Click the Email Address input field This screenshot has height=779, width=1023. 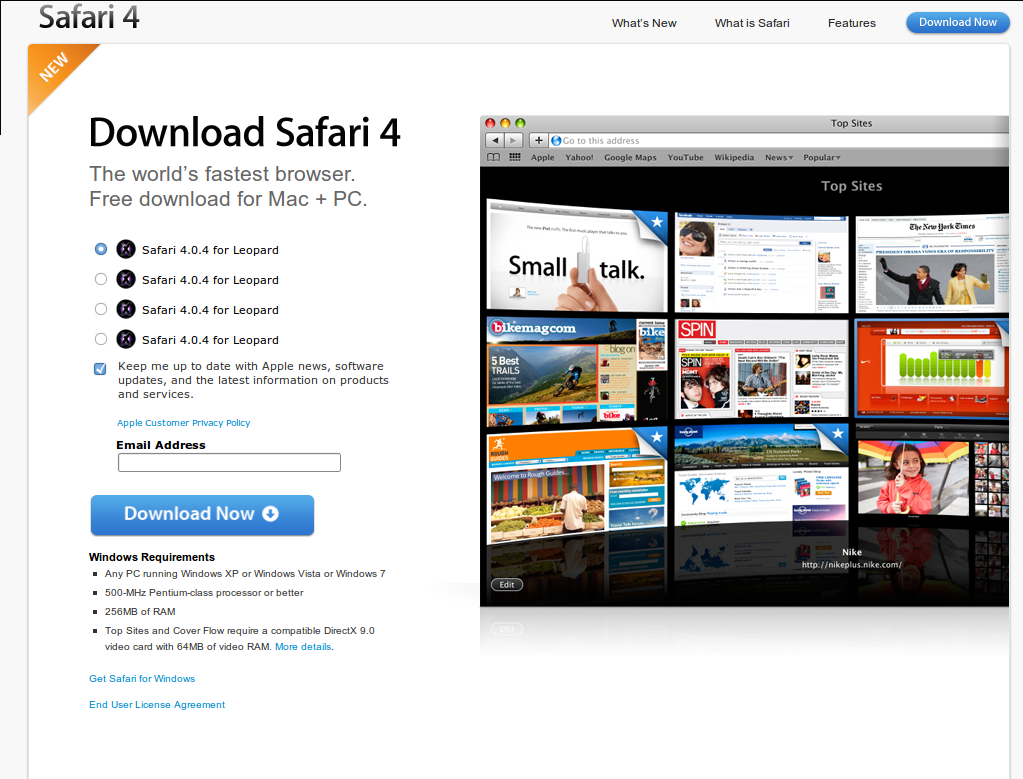click(x=229, y=463)
